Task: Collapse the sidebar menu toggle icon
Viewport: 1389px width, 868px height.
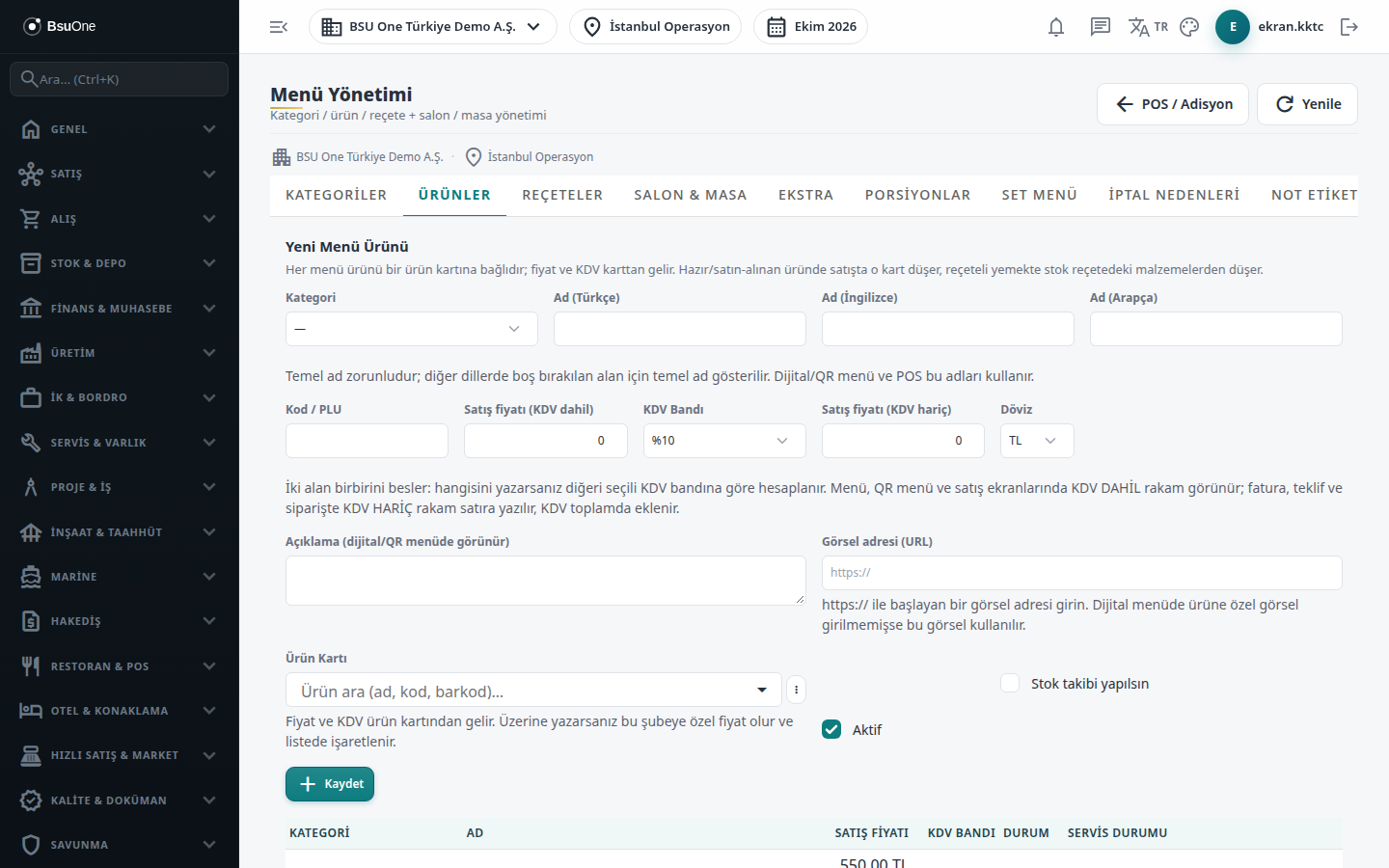Action: [279, 27]
